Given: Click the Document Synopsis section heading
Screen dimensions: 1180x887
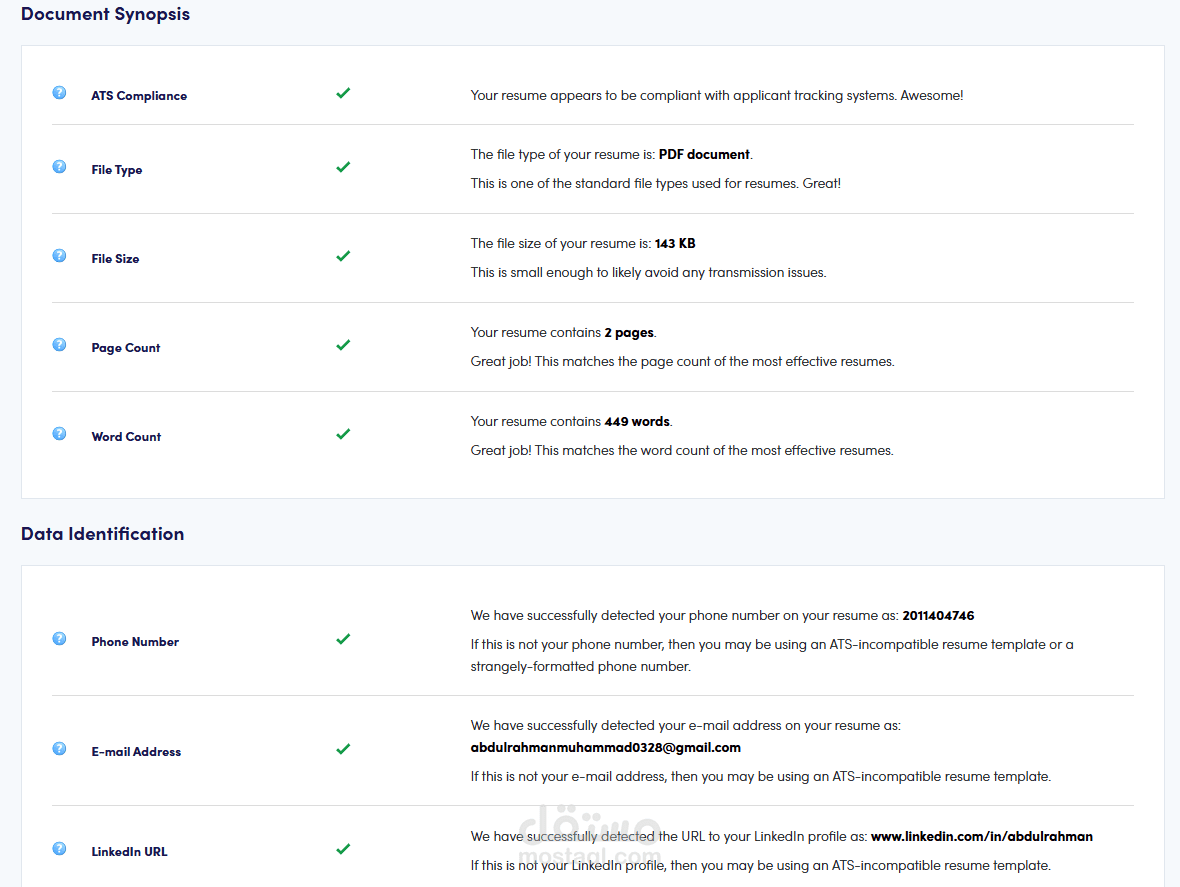Looking at the screenshot, I should [x=105, y=15].
